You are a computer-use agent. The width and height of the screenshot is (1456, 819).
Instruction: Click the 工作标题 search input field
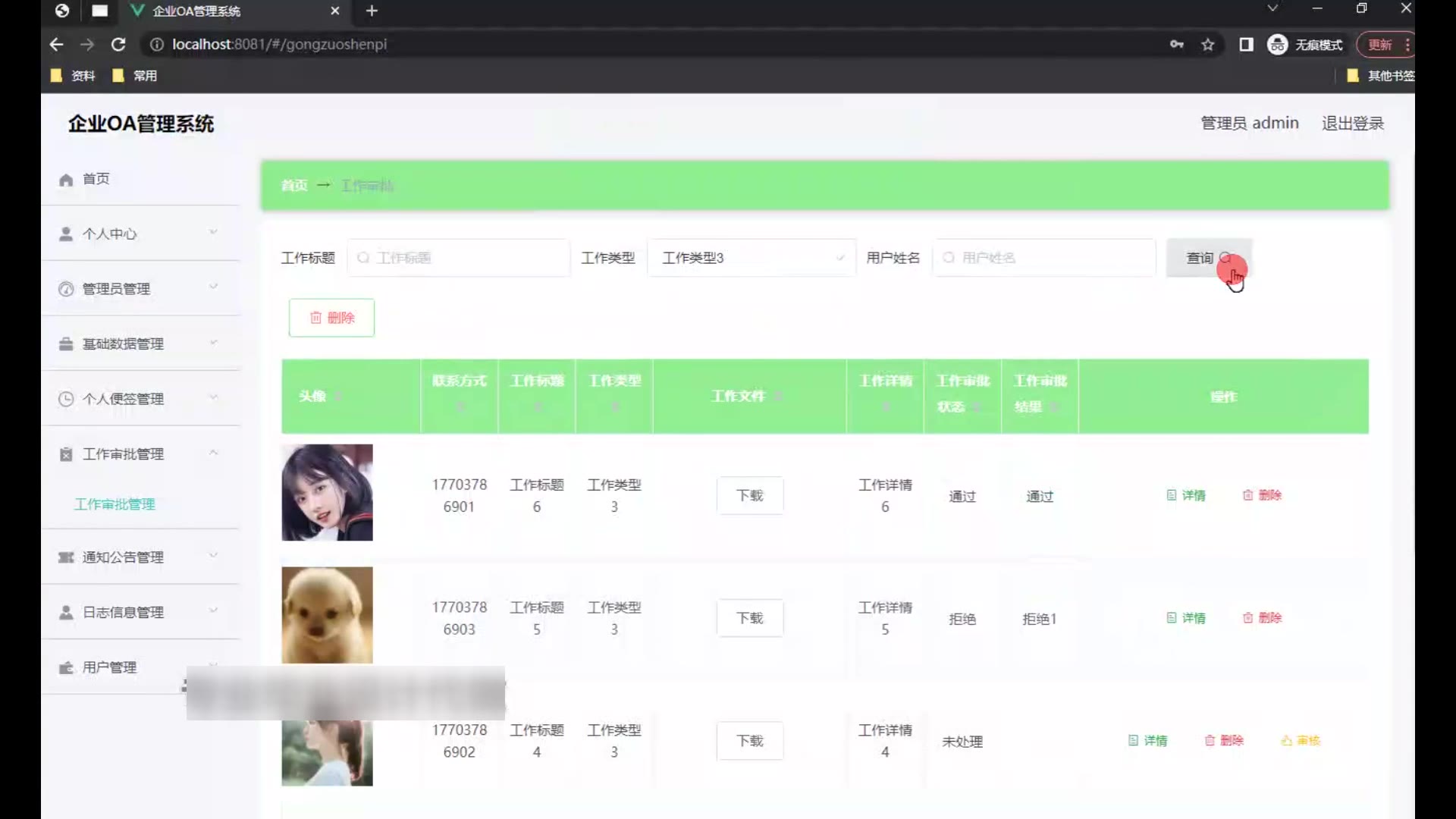tap(459, 258)
